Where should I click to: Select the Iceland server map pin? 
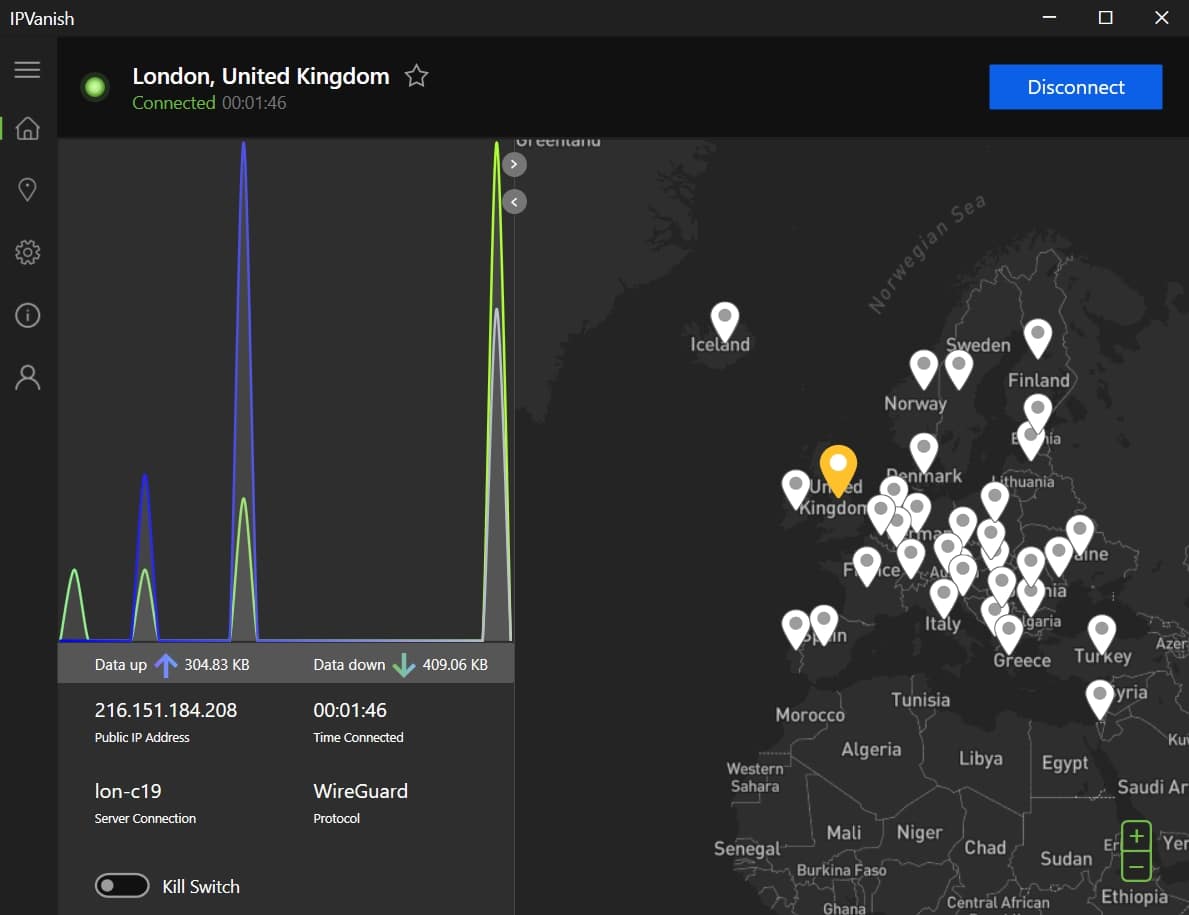click(x=725, y=321)
